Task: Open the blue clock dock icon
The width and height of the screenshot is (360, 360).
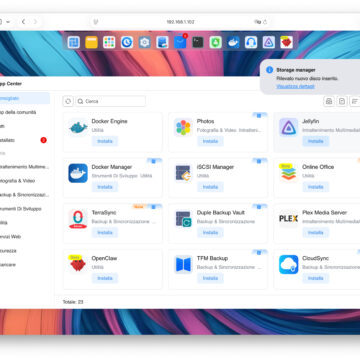Action: coord(127,42)
